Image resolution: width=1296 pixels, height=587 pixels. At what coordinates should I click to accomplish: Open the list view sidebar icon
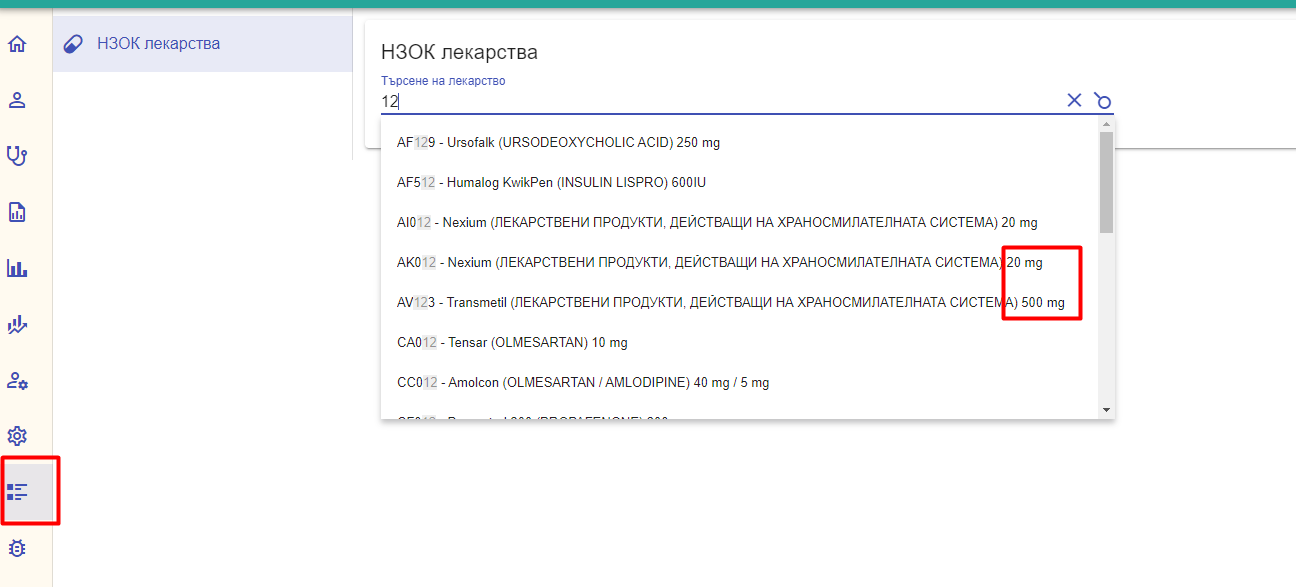[17, 492]
